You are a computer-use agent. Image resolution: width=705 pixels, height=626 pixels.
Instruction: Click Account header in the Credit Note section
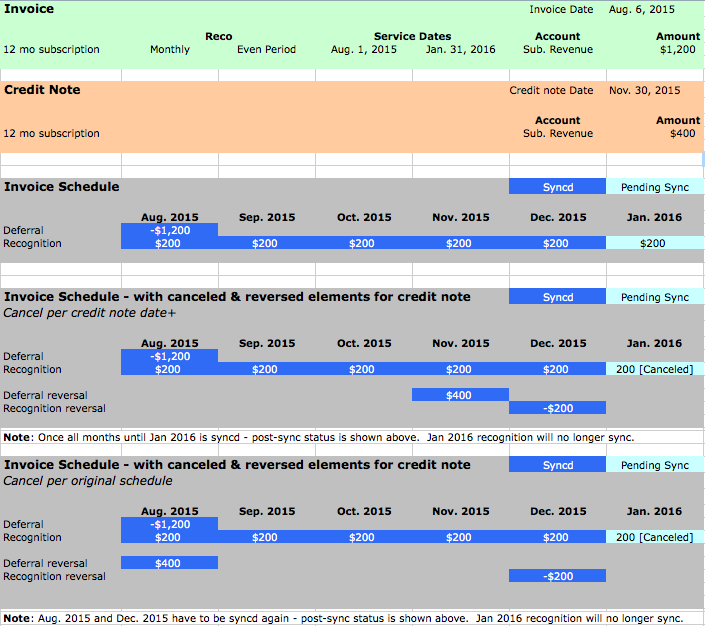558,121
